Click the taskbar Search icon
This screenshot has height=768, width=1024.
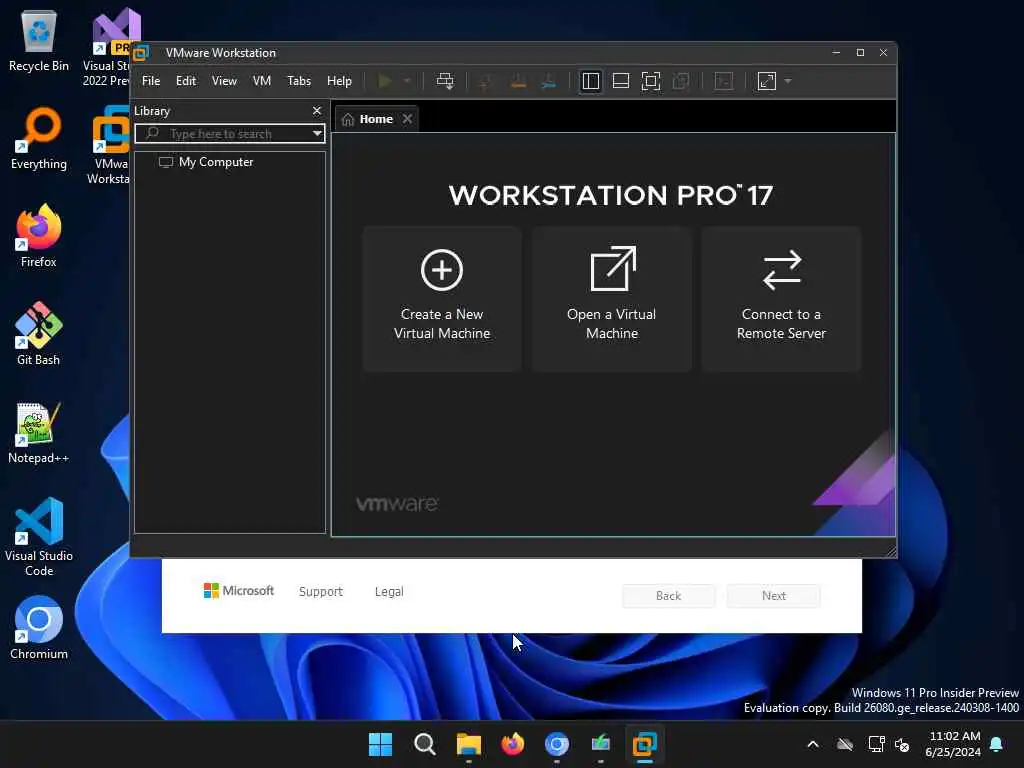[x=424, y=744]
